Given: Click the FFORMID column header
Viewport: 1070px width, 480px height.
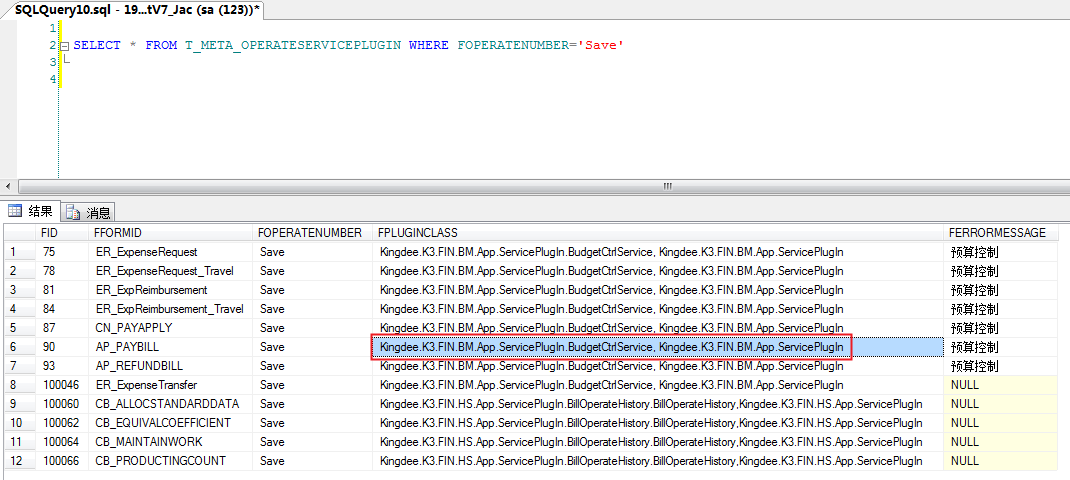Looking at the screenshot, I should point(171,233).
